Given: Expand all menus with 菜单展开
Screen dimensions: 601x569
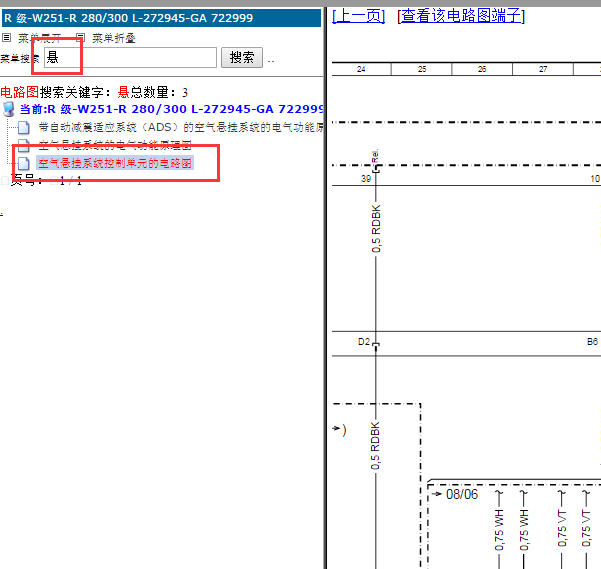Looking at the screenshot, I should click(x=39, y=38).
